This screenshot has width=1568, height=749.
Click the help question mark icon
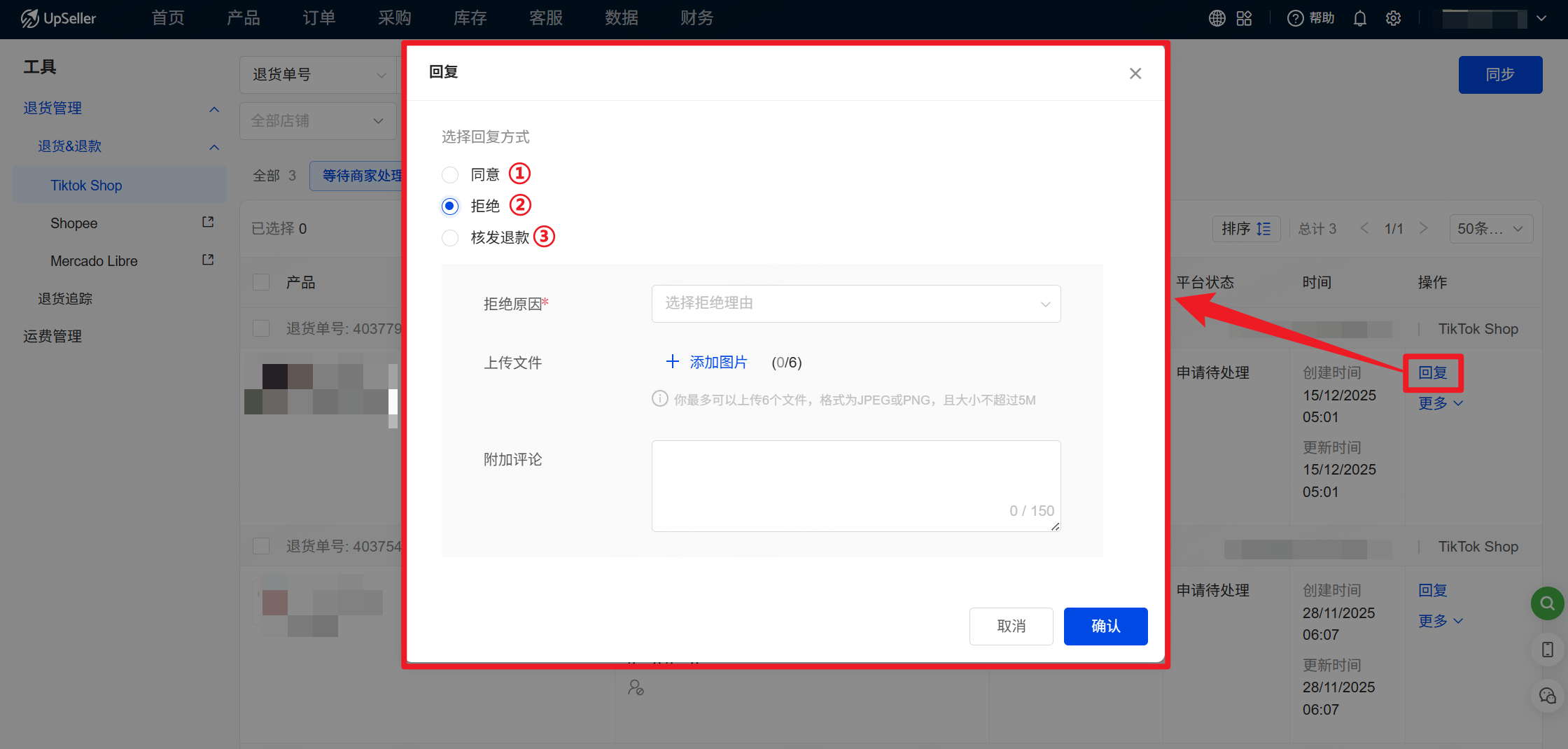pyautogui.click(x=1295, y=18)
